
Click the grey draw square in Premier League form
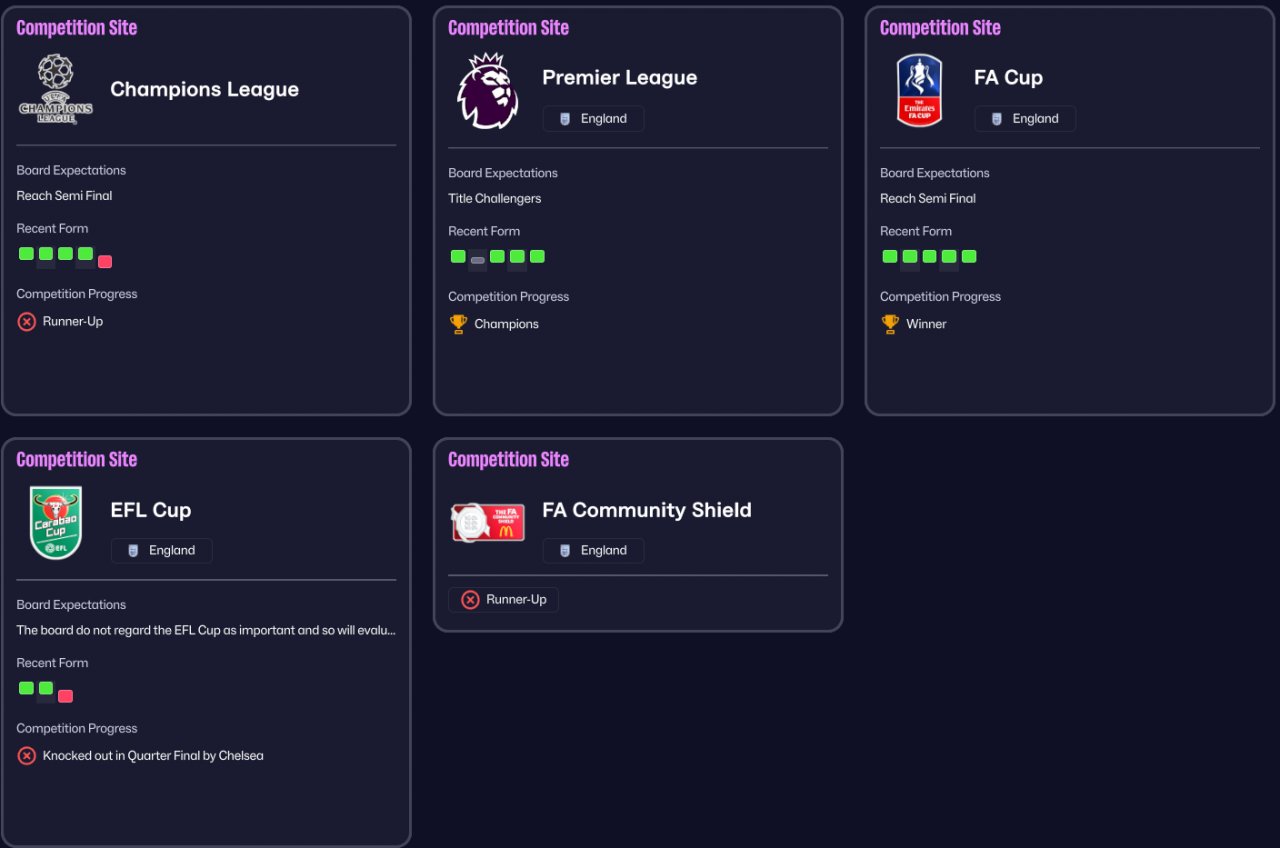pyautogui.click(x=478, y=260)
